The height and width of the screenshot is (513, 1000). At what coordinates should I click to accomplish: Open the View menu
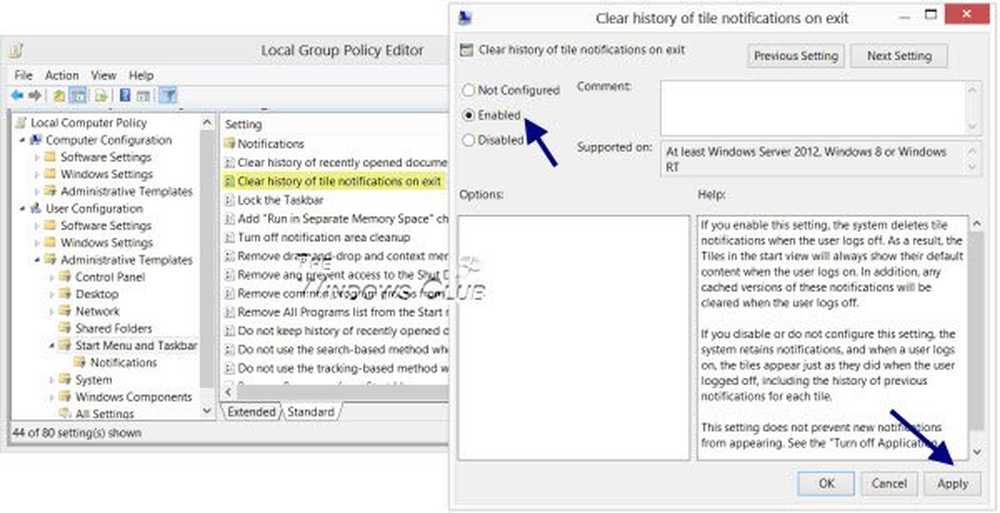103,75
